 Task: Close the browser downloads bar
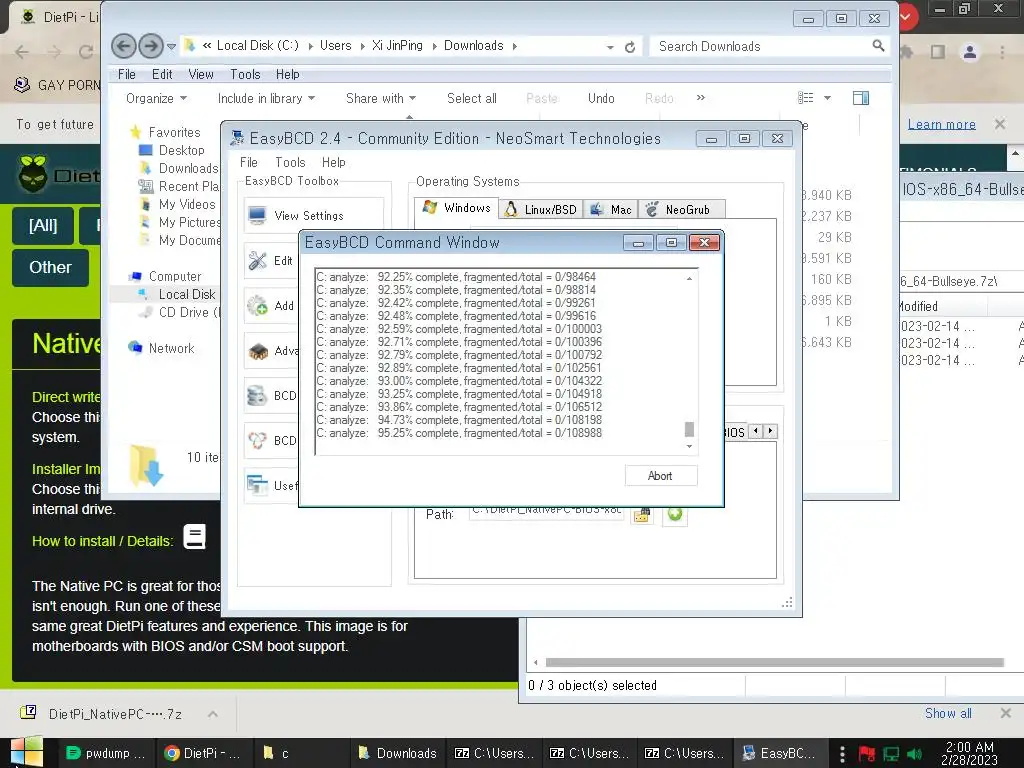click(1006, 713)
